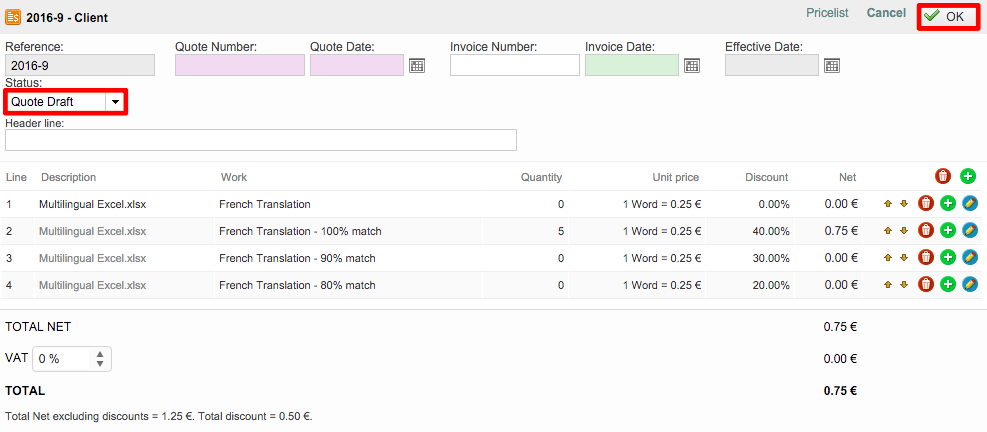This screenshot has width=987, height=432.
Task: Open the Effective Date calendar picker
Action: [831, 66]
